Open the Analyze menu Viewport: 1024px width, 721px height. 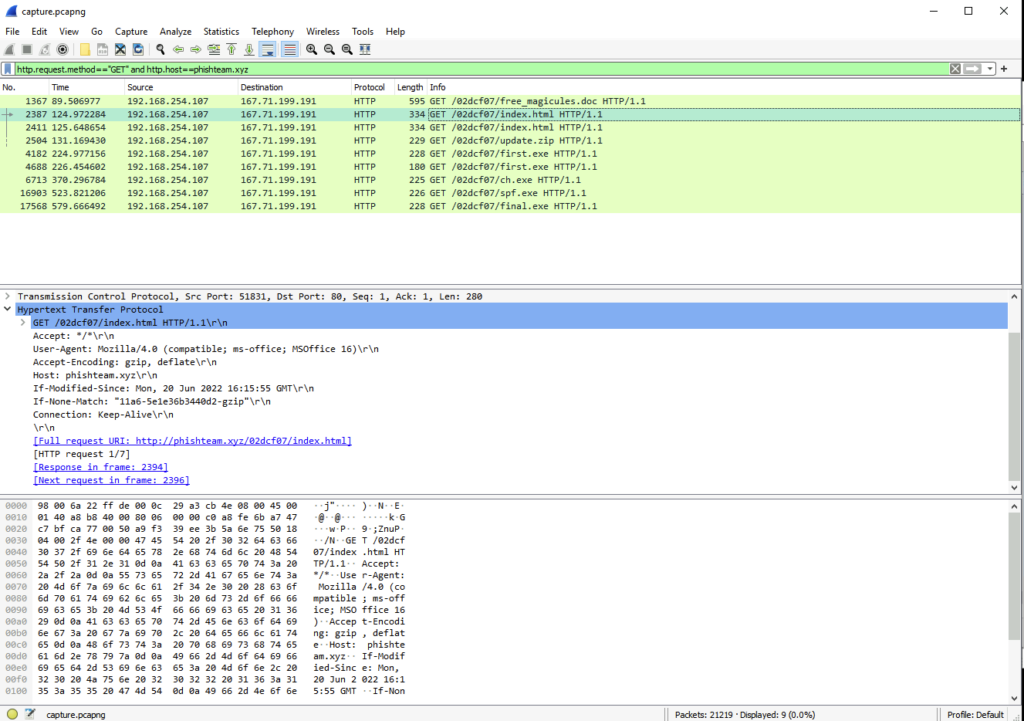[x=176, y=31]
